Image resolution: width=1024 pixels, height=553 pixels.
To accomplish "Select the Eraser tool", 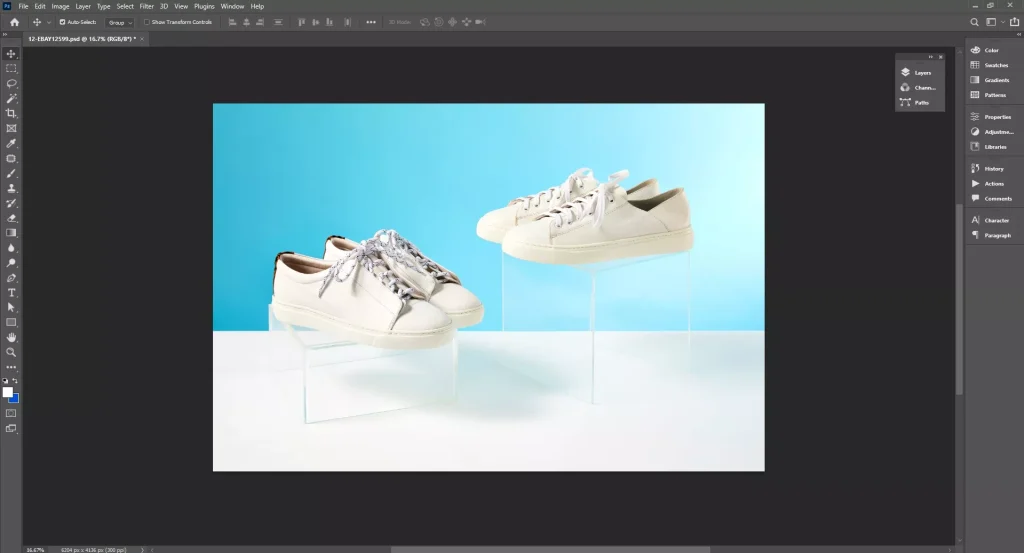I will click(11, 219).
